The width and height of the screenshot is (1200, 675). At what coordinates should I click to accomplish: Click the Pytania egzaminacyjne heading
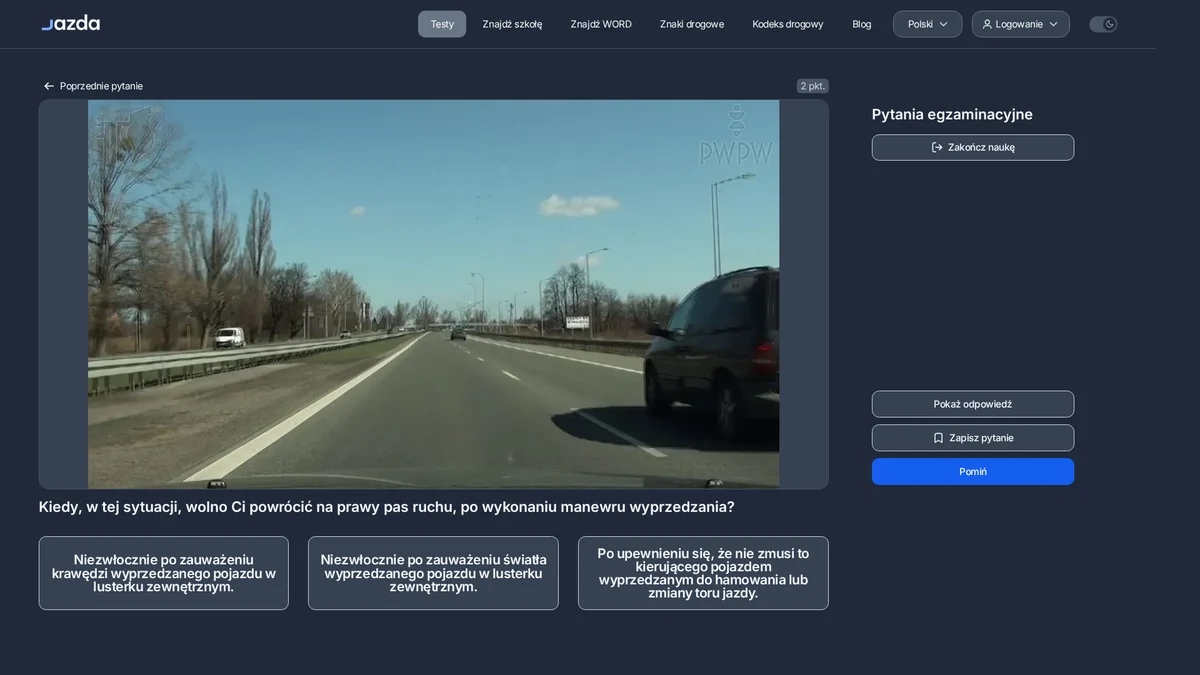tap(952, 114)
